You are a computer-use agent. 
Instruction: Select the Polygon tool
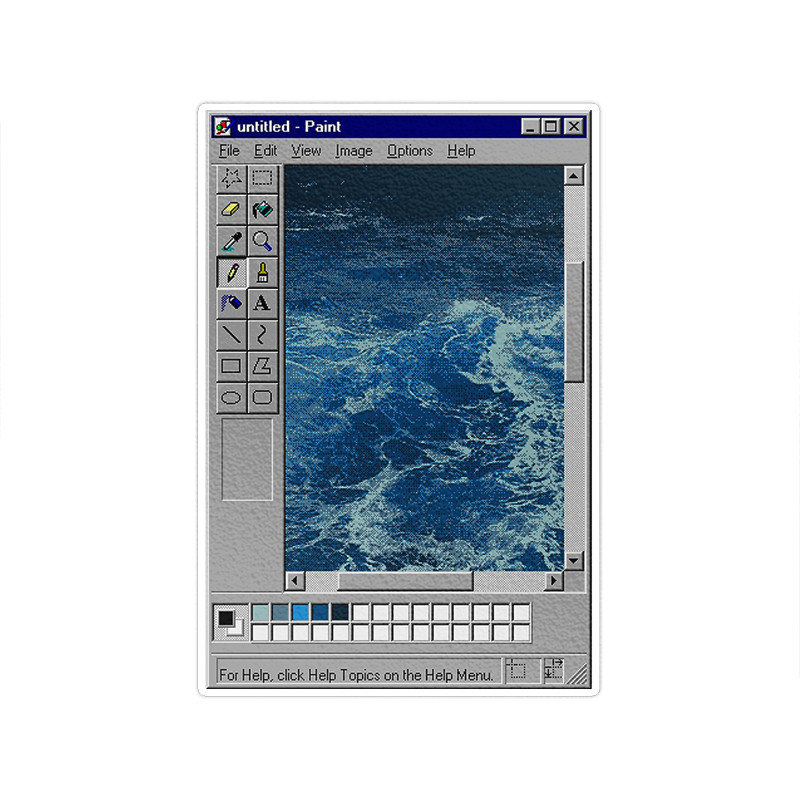pos(262,366)
